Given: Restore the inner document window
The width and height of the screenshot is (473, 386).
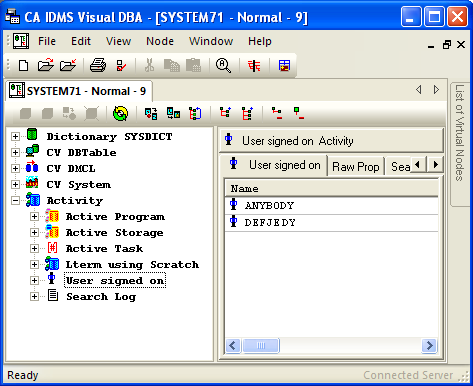Looking at the screenshot, I should click(x=447, y=44).
